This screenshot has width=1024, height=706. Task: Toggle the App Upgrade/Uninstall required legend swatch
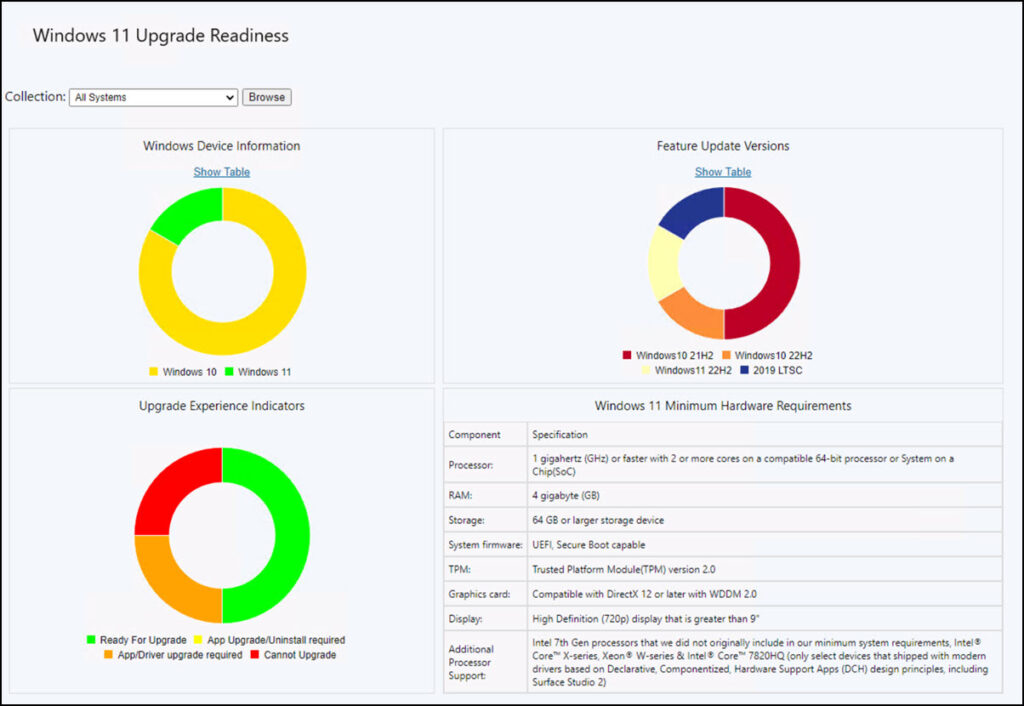(198, 640)
